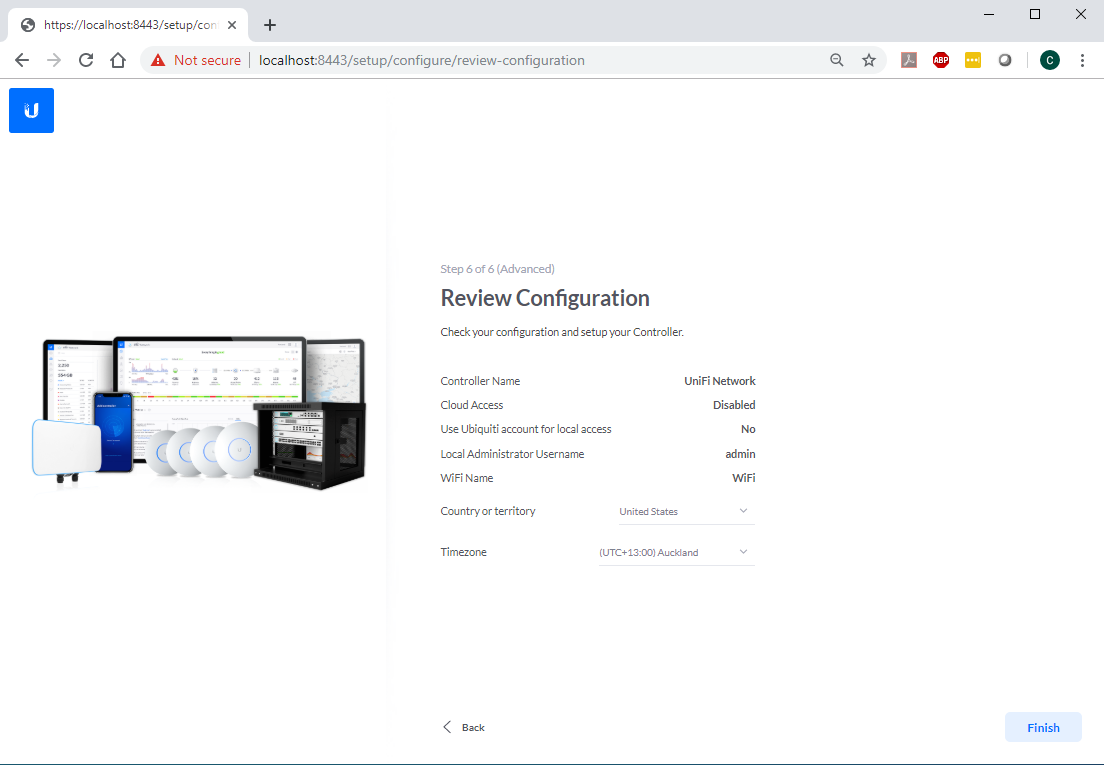Maximize the browser window
Image resolution: width=1104 pixels, height=765 pixels.
pos(1034,14)
